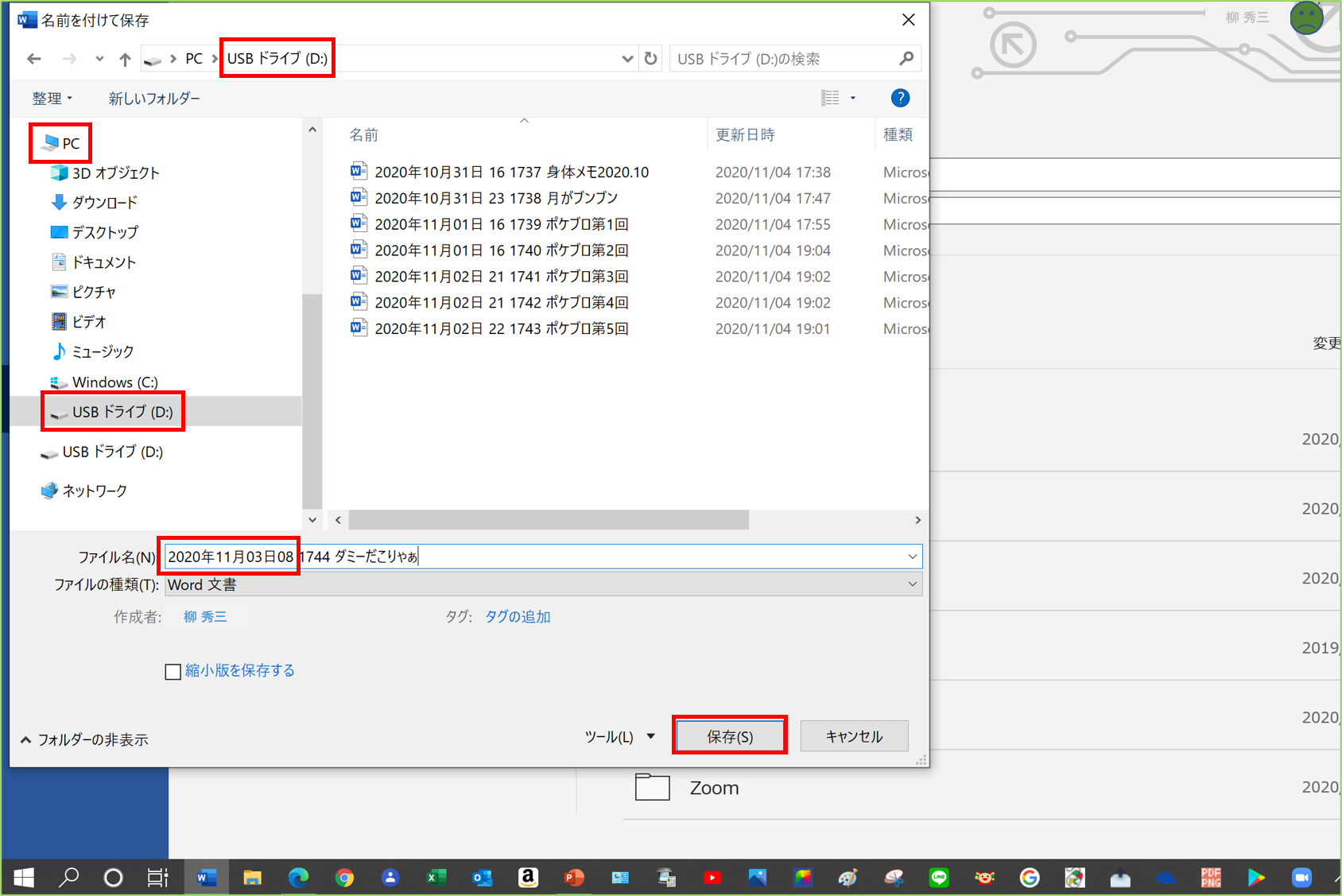Select ミュージック in navigation tree
Screen dimensions: 1342x896
pyautogui.click(x=92, y=351)
